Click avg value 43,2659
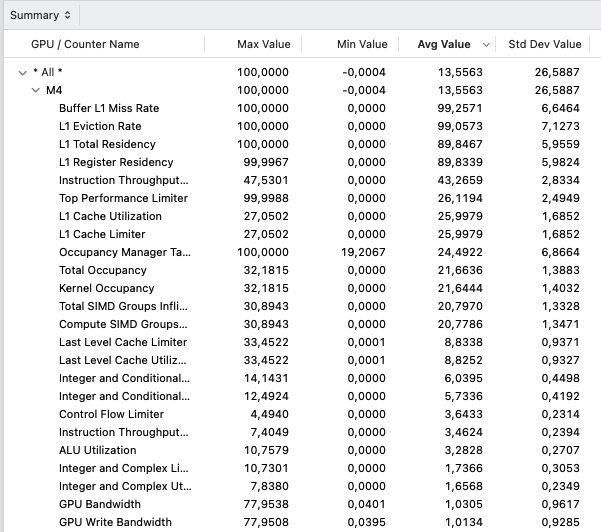This screenshot has width=601, height=532. pyautogui.click(x=460, y=181)
